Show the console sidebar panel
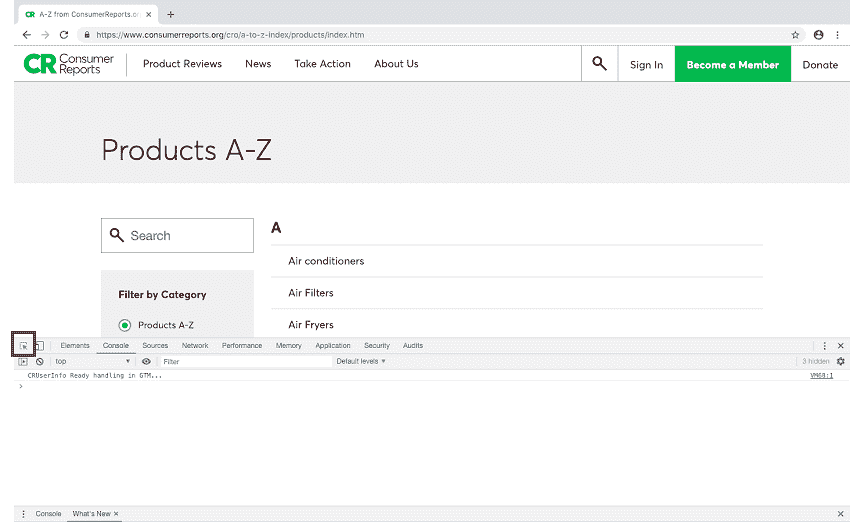 coord(23,361)
